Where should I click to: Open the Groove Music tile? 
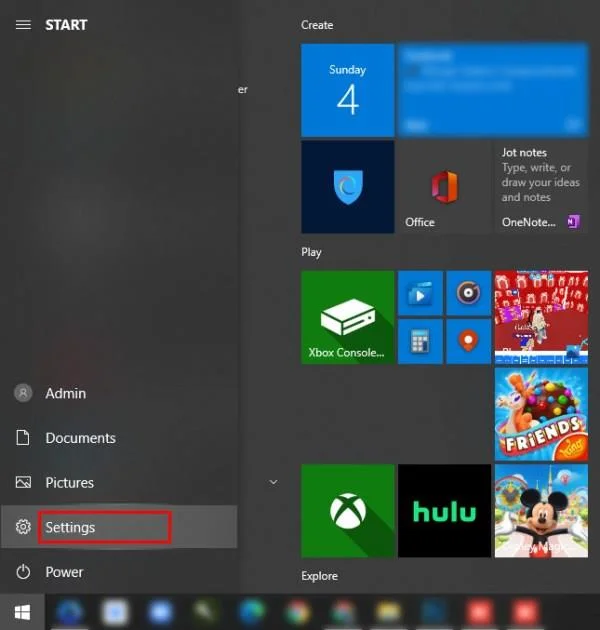coord(469,293)
